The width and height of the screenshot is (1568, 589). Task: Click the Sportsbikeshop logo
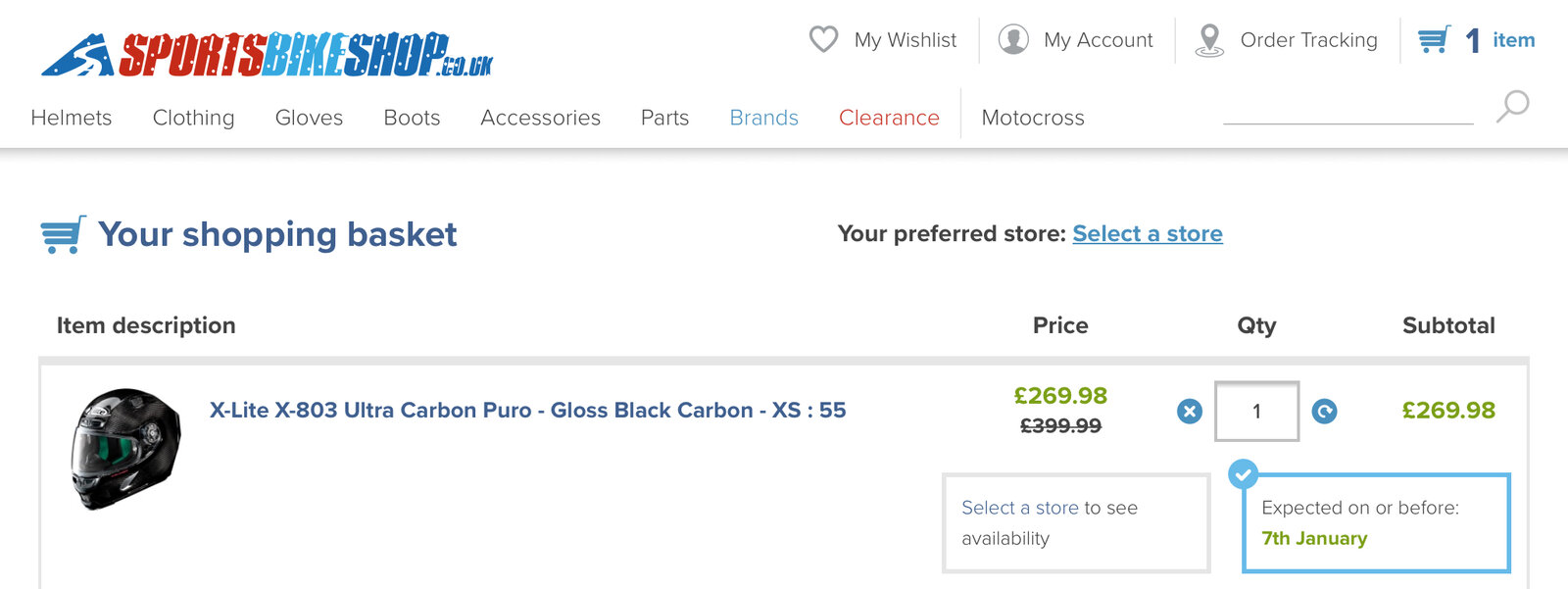[x=267, y=55]
